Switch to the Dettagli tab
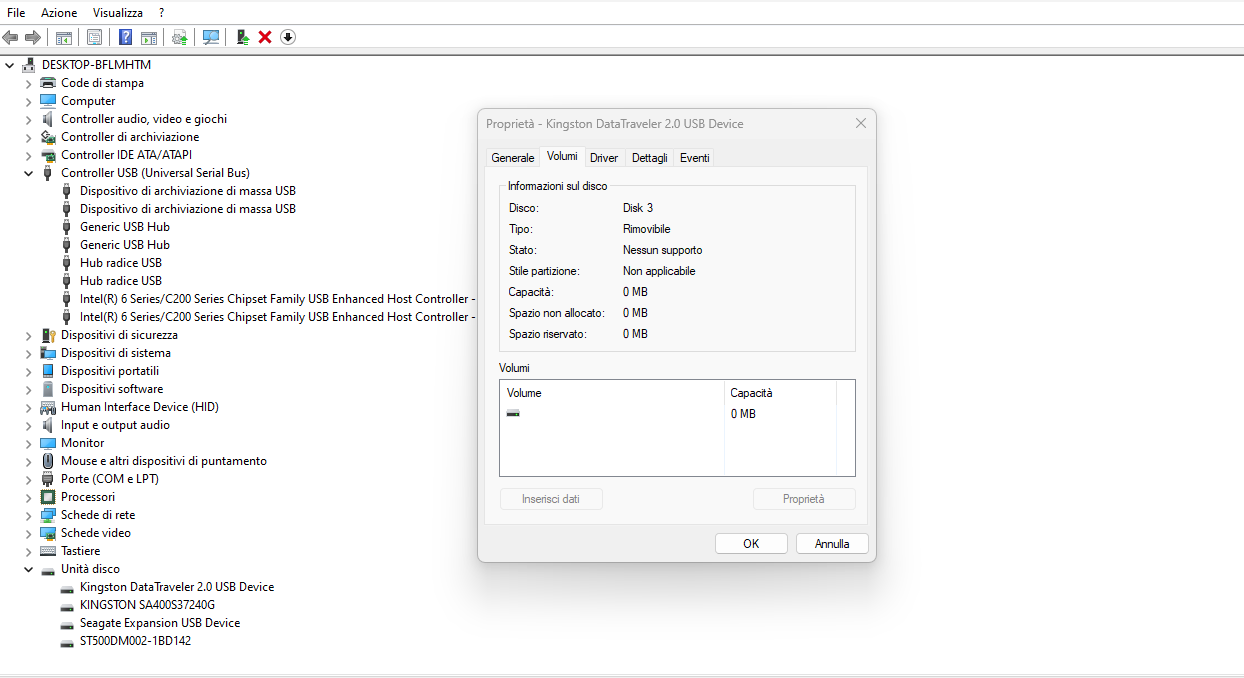Viewport: 1244px width, 678px height. (x=650, y=158)
